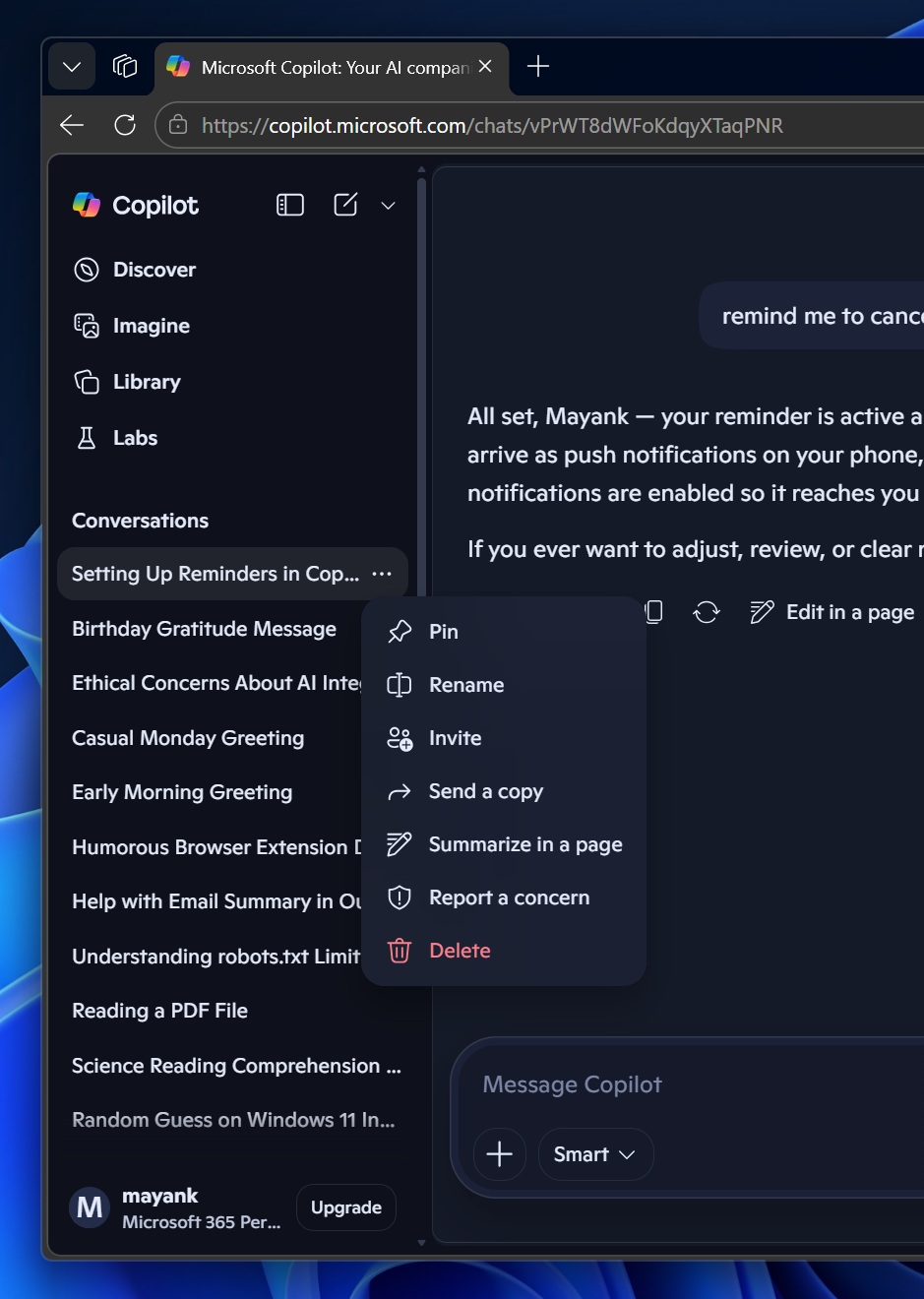Select Rename in the context menu
Viewport: 924px width, 1299px height.
pos(465,685)
